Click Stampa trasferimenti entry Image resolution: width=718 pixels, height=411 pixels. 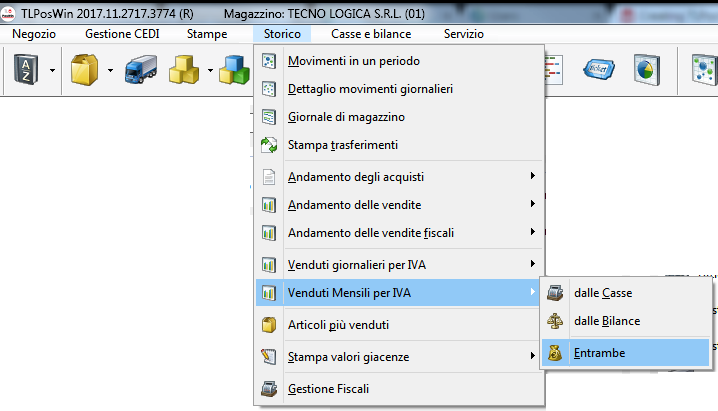click(x=343, y=145)
